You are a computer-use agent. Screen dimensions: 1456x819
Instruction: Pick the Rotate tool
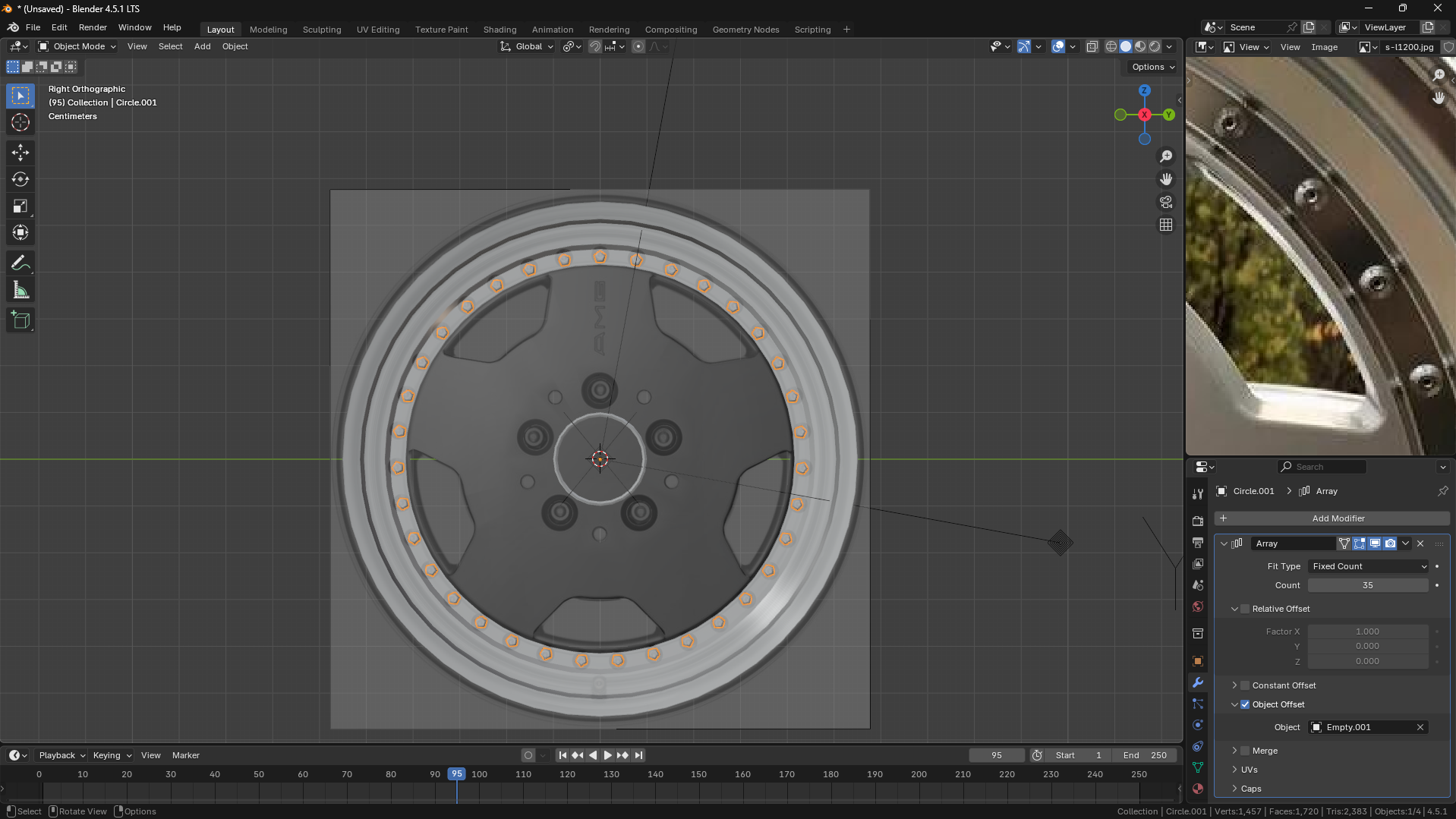pos(20,179)
